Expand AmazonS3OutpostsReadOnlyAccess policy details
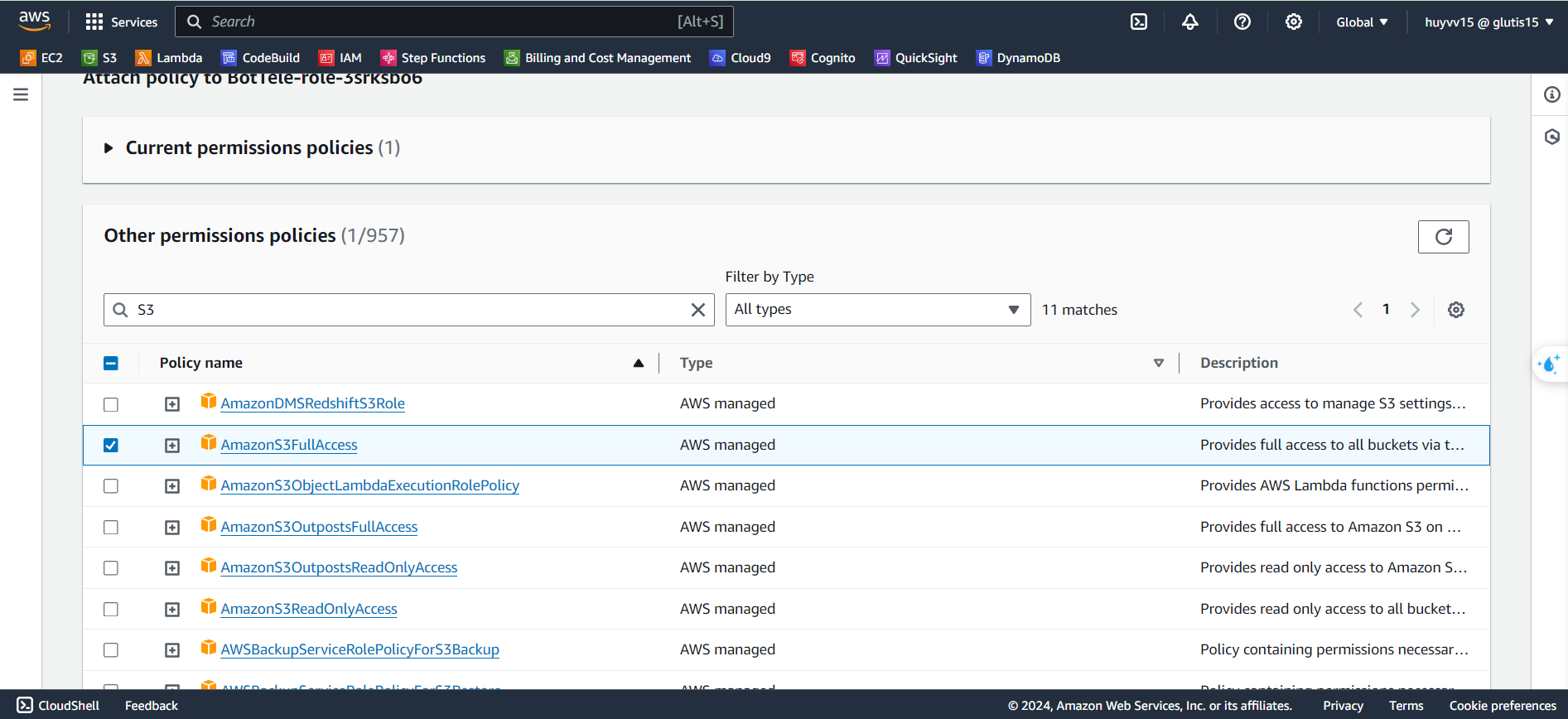 pyautogui.click(x=171, y=568)
